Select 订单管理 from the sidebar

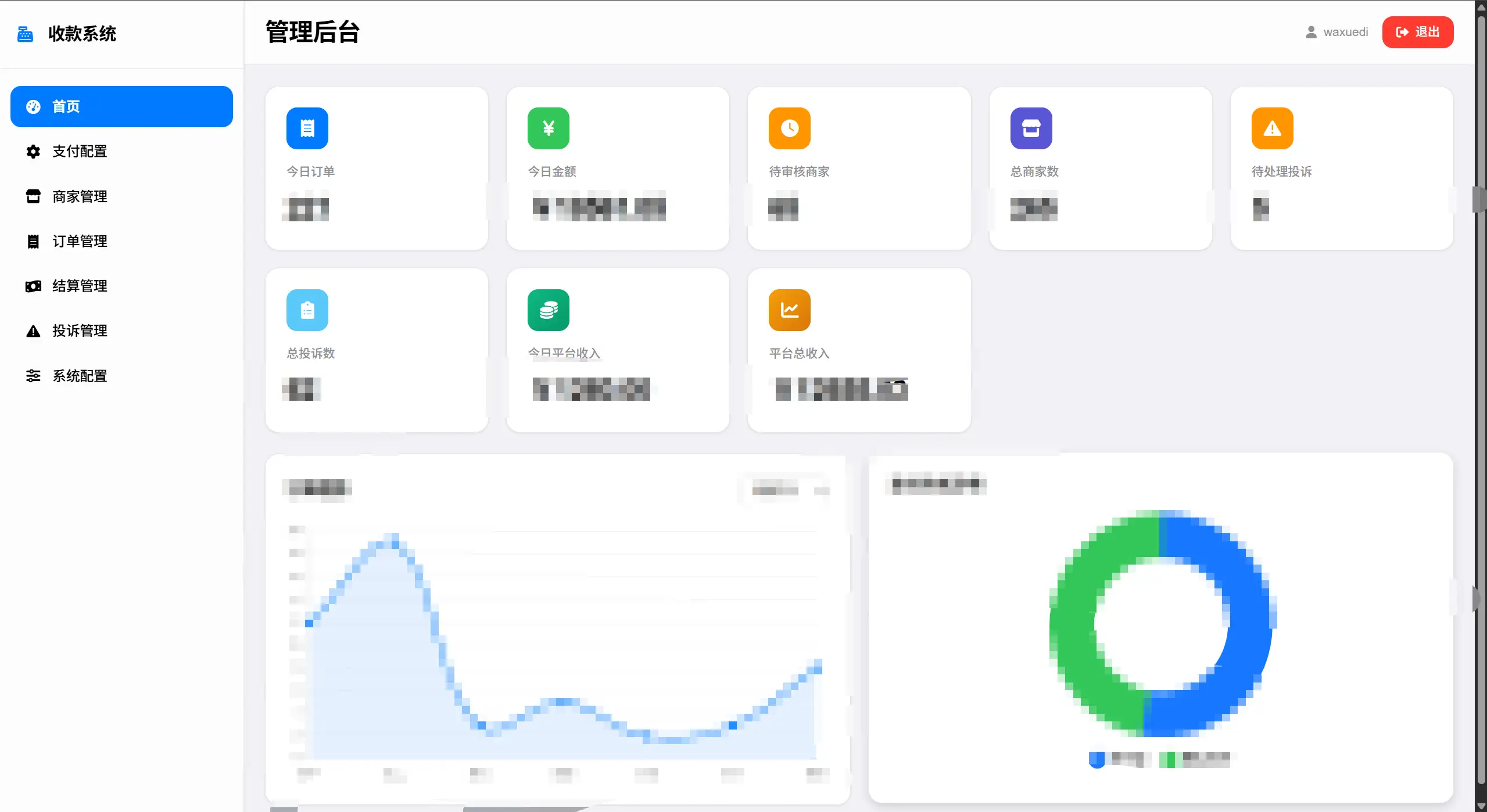(x=80, y=241)
